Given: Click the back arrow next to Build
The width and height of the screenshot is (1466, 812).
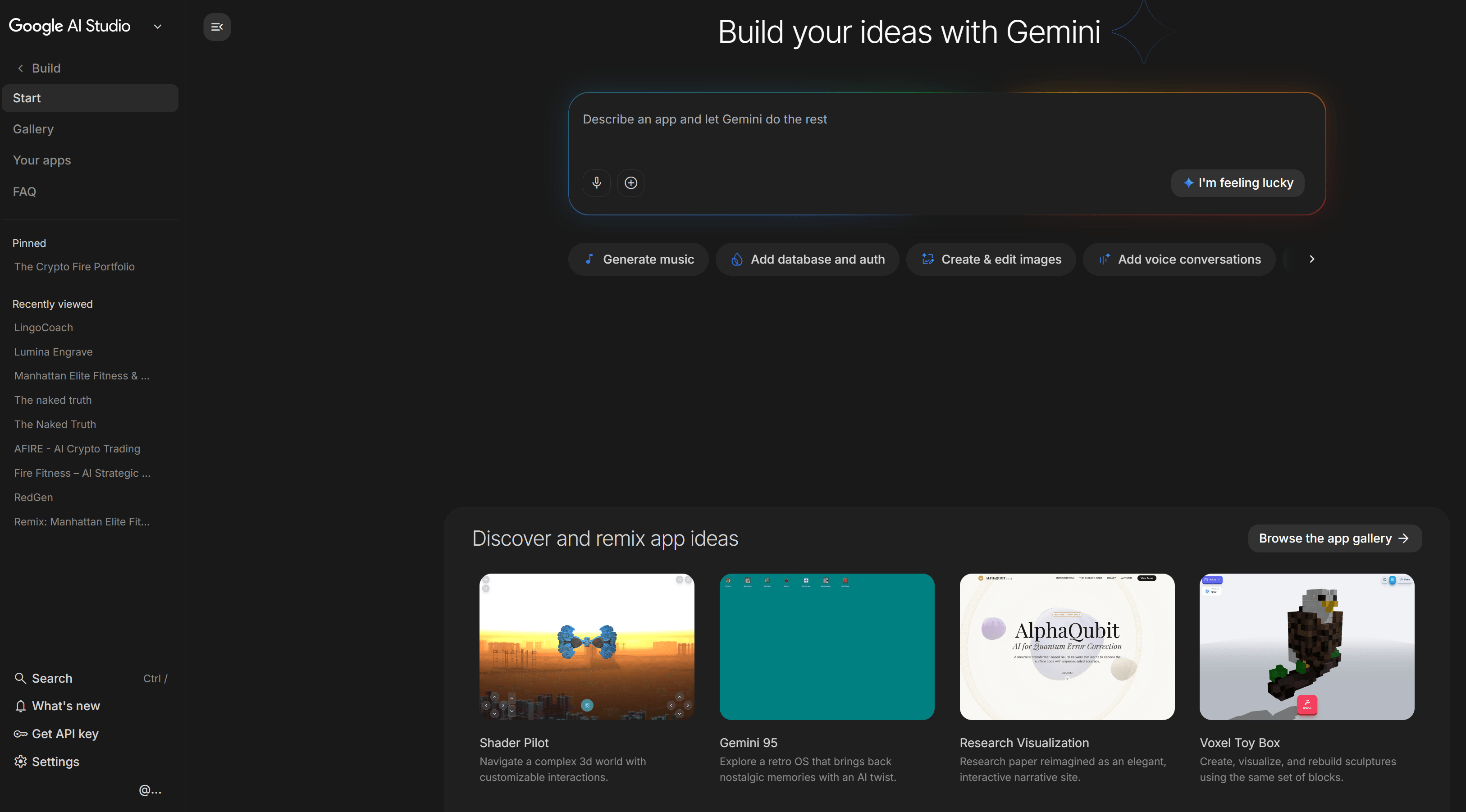Looking at the screenshot, I should [20, 68].
